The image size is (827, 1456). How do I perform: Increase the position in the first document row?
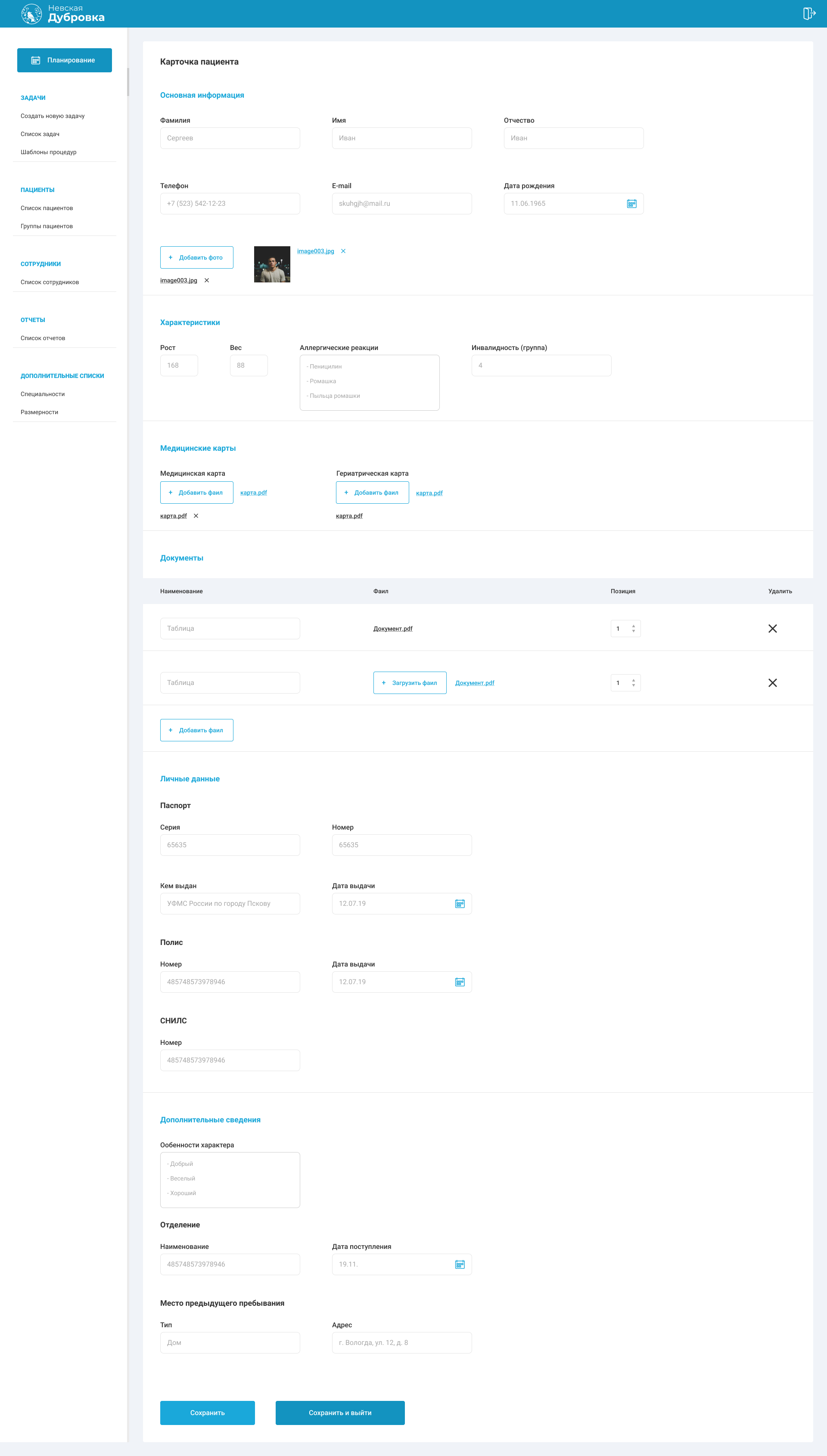633,626
